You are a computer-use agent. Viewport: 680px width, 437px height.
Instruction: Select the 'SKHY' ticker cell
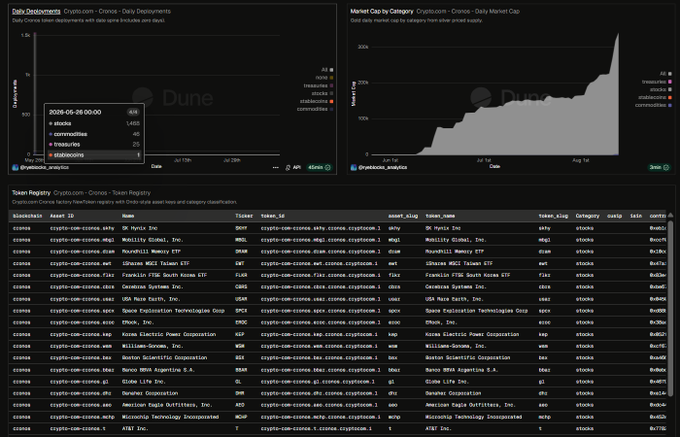(x=241, y=228)
